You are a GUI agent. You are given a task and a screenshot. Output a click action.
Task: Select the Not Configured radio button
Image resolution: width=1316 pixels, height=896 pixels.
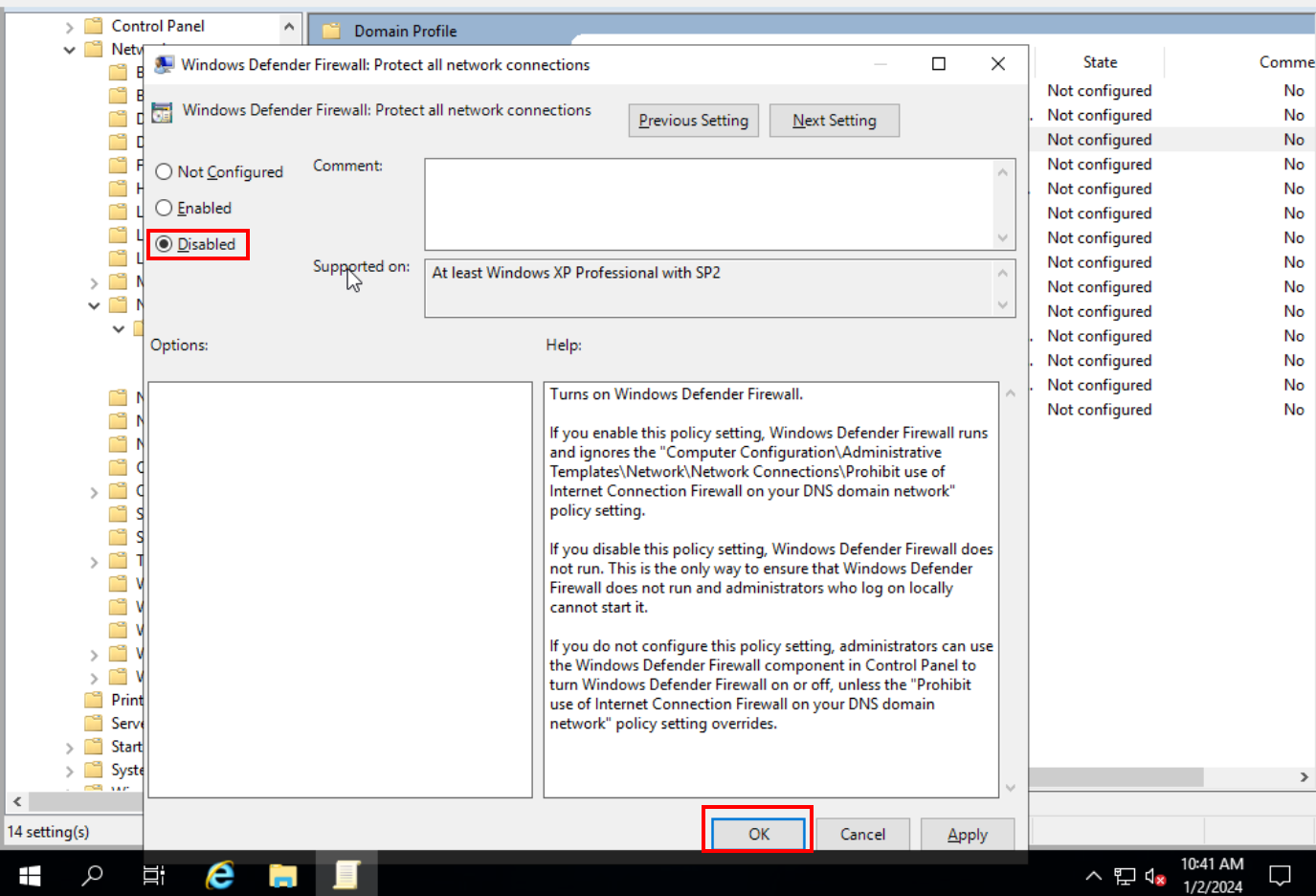coord(165,172)
